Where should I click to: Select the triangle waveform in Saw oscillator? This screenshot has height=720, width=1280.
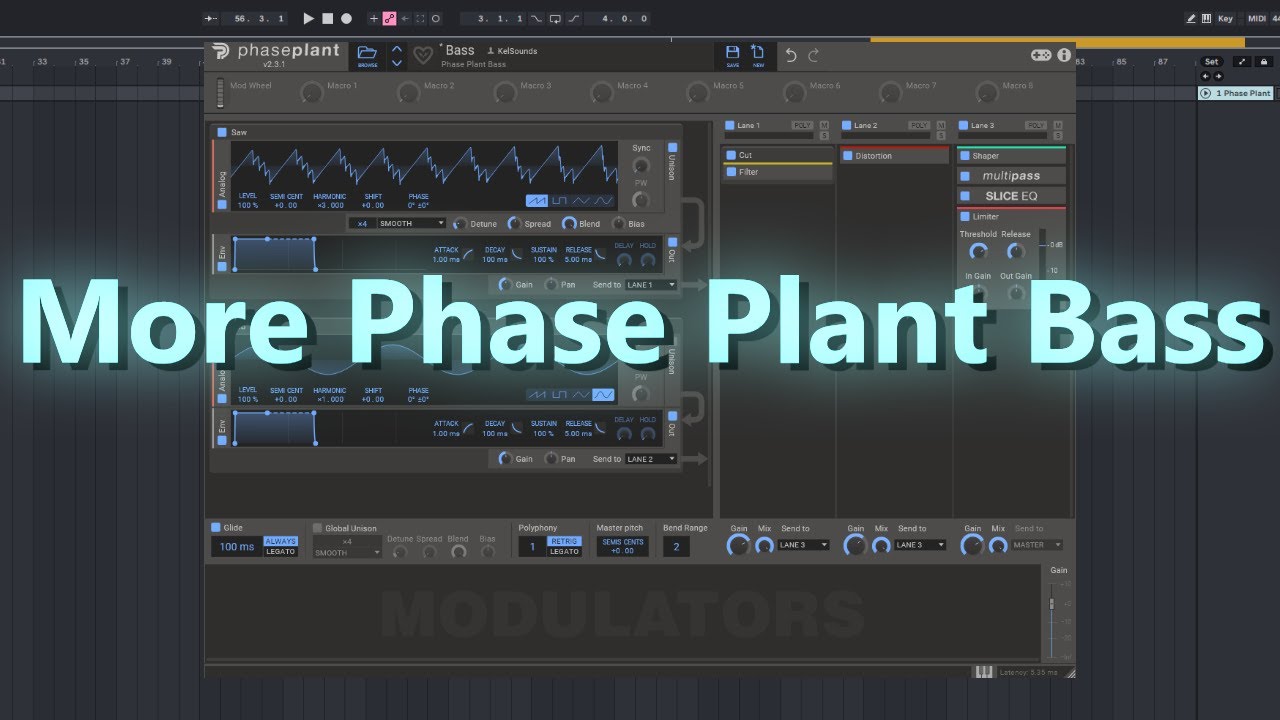(581, 201)
